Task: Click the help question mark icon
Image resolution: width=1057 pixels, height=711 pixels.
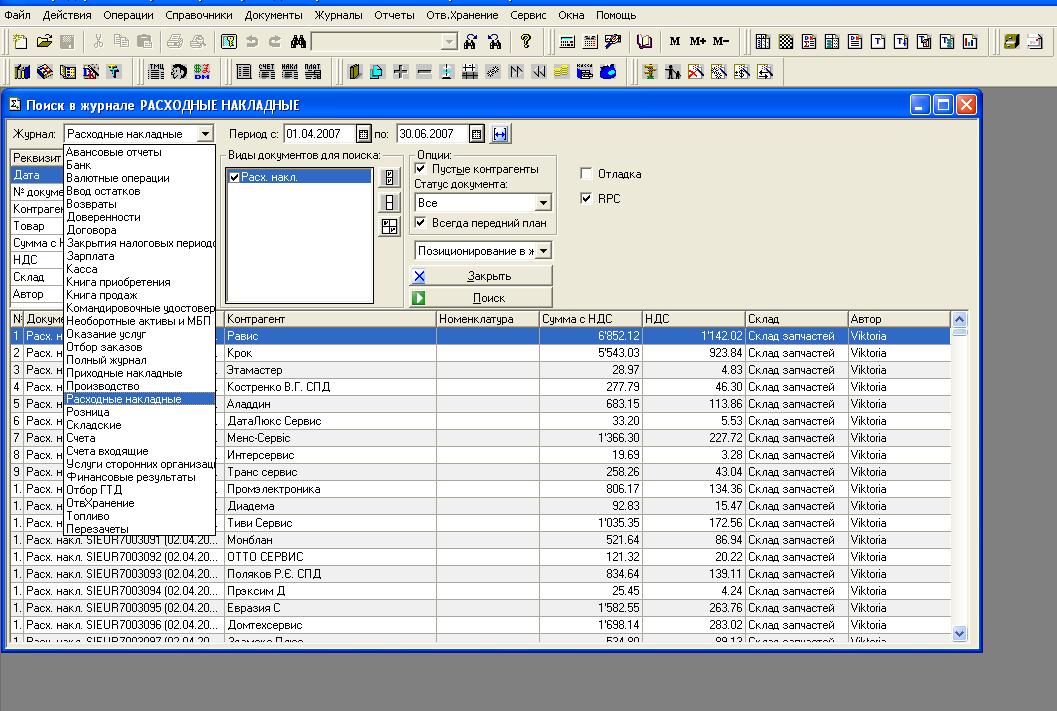Action: [526, 42]
